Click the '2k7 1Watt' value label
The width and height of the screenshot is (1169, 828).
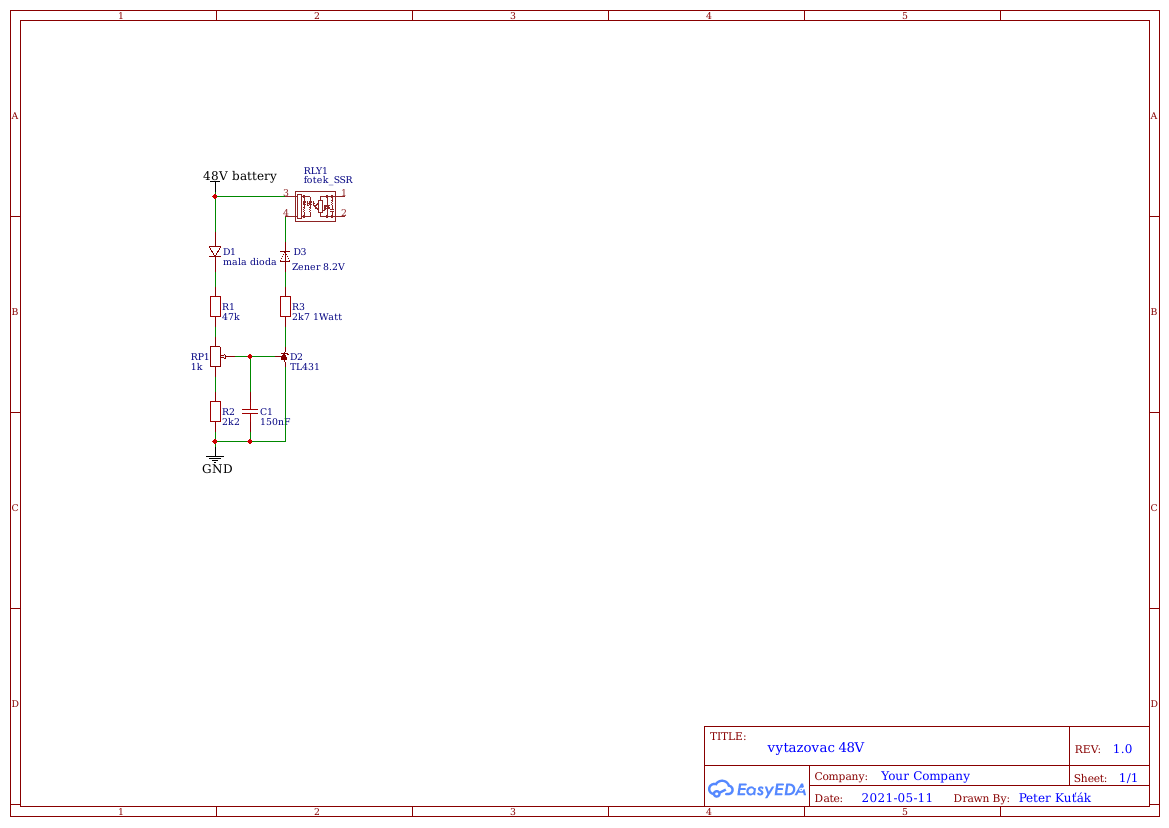point(317,317)
